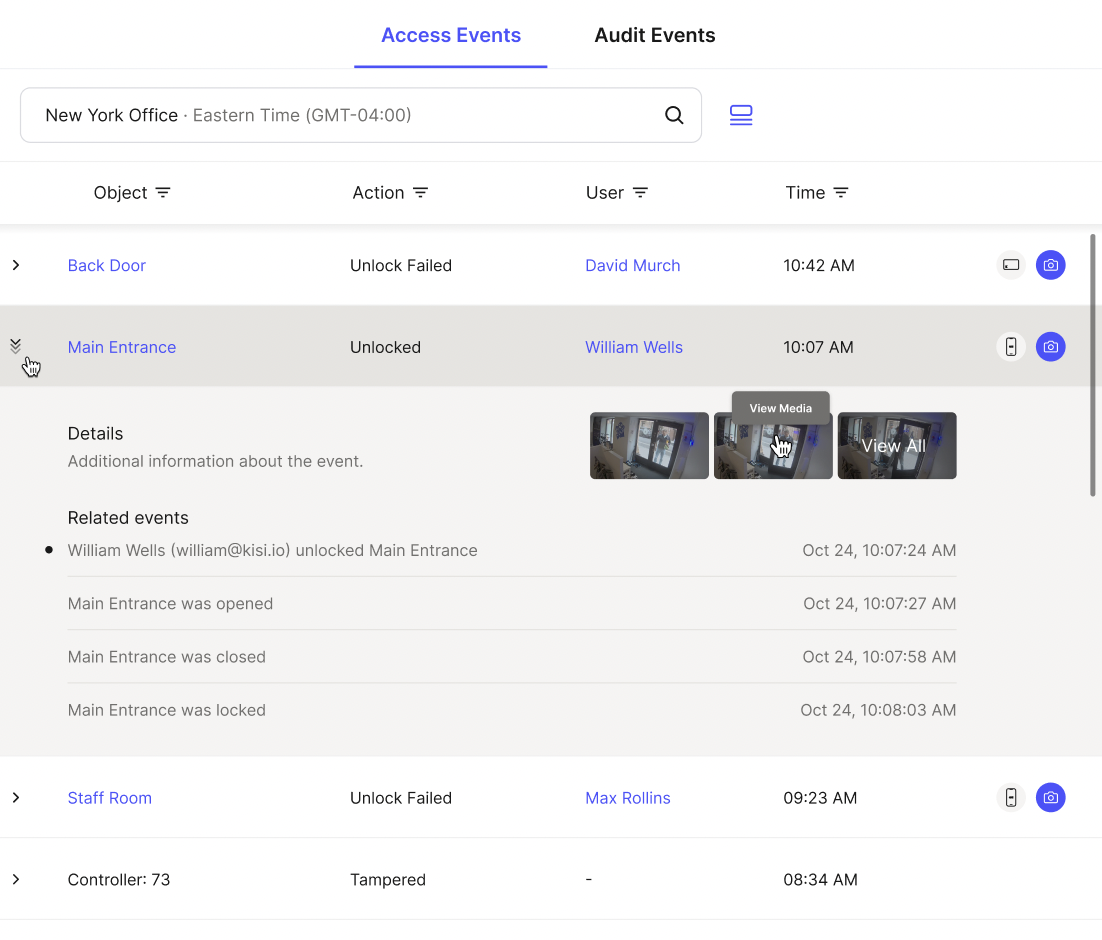The height and width of the screenshot is (940, 1102).
Task: Click the phone credential icon on Staff Room row
Action: (1011, 797)
